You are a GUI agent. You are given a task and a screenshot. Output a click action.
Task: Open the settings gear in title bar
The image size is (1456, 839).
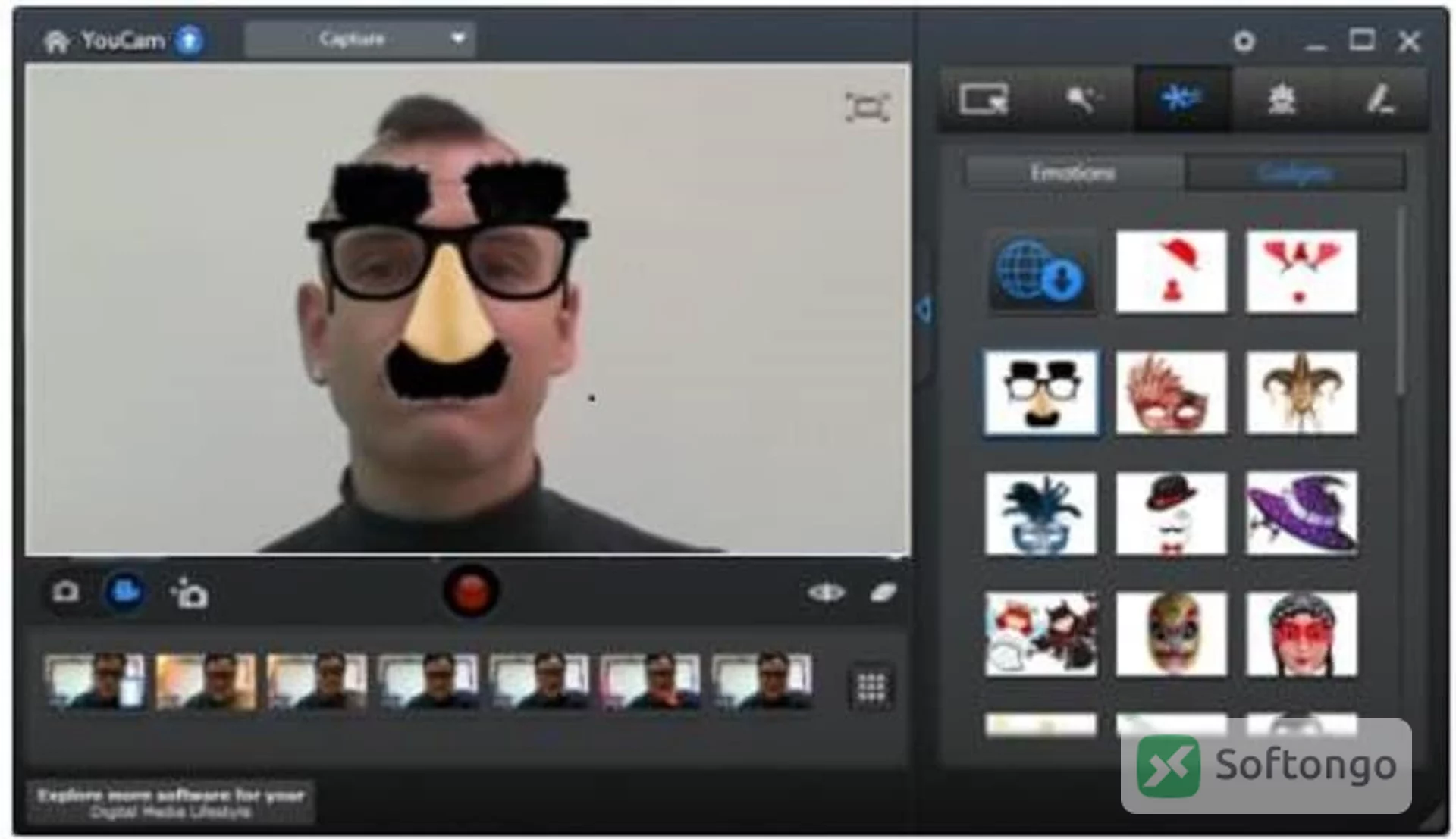(1244, 40)
